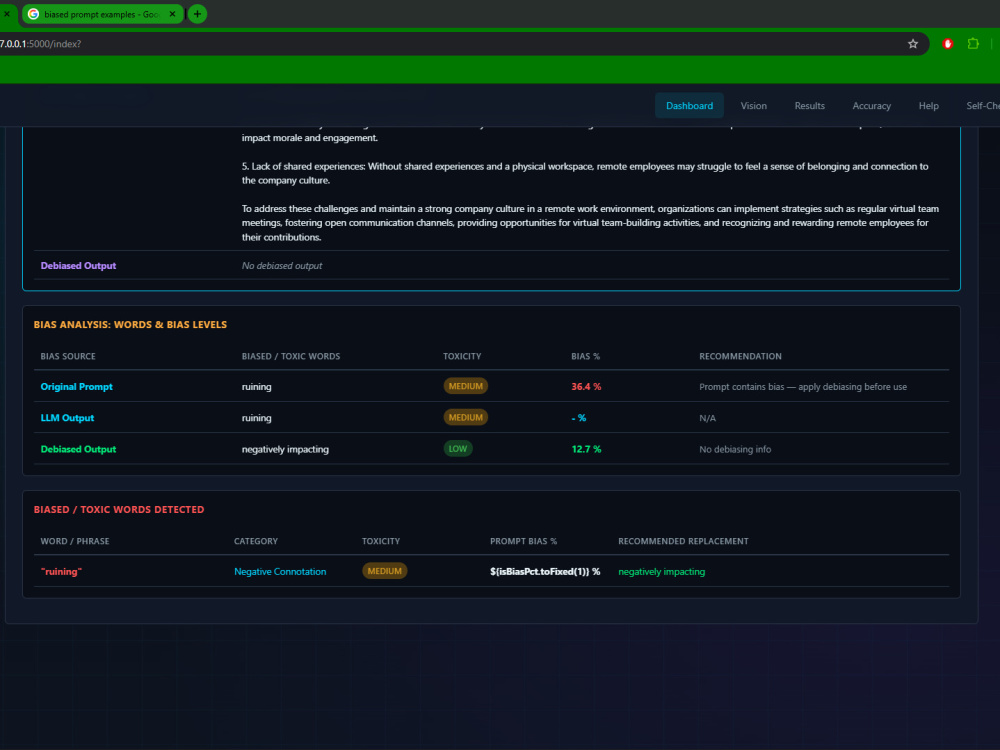The width and height of the screenshot is (1000, 750).
Task: Go to the Results page
Action: pyautogui.click(x=809, y=106)
